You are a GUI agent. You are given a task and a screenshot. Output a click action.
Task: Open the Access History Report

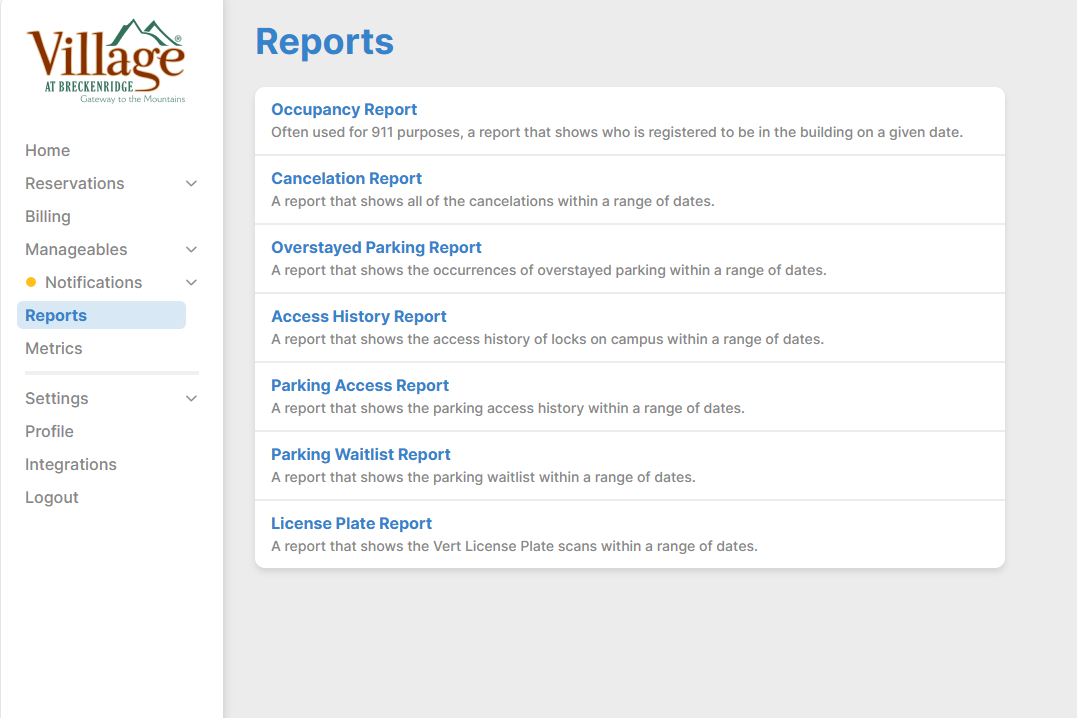click(x=359, y=317)
